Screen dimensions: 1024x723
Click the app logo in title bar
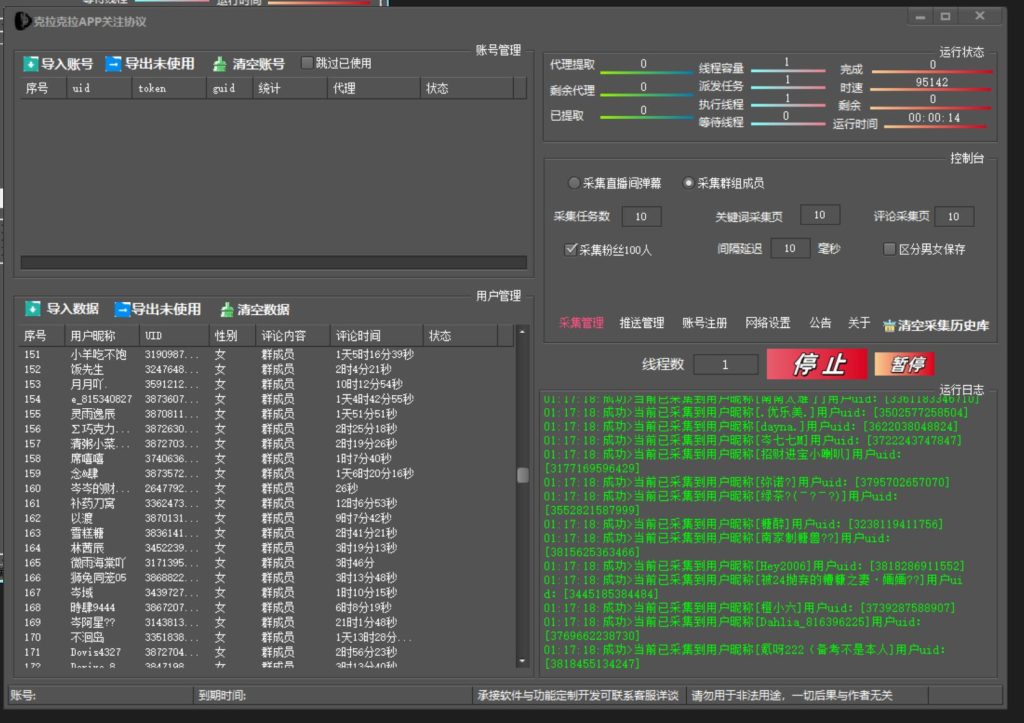pos(22,21)
